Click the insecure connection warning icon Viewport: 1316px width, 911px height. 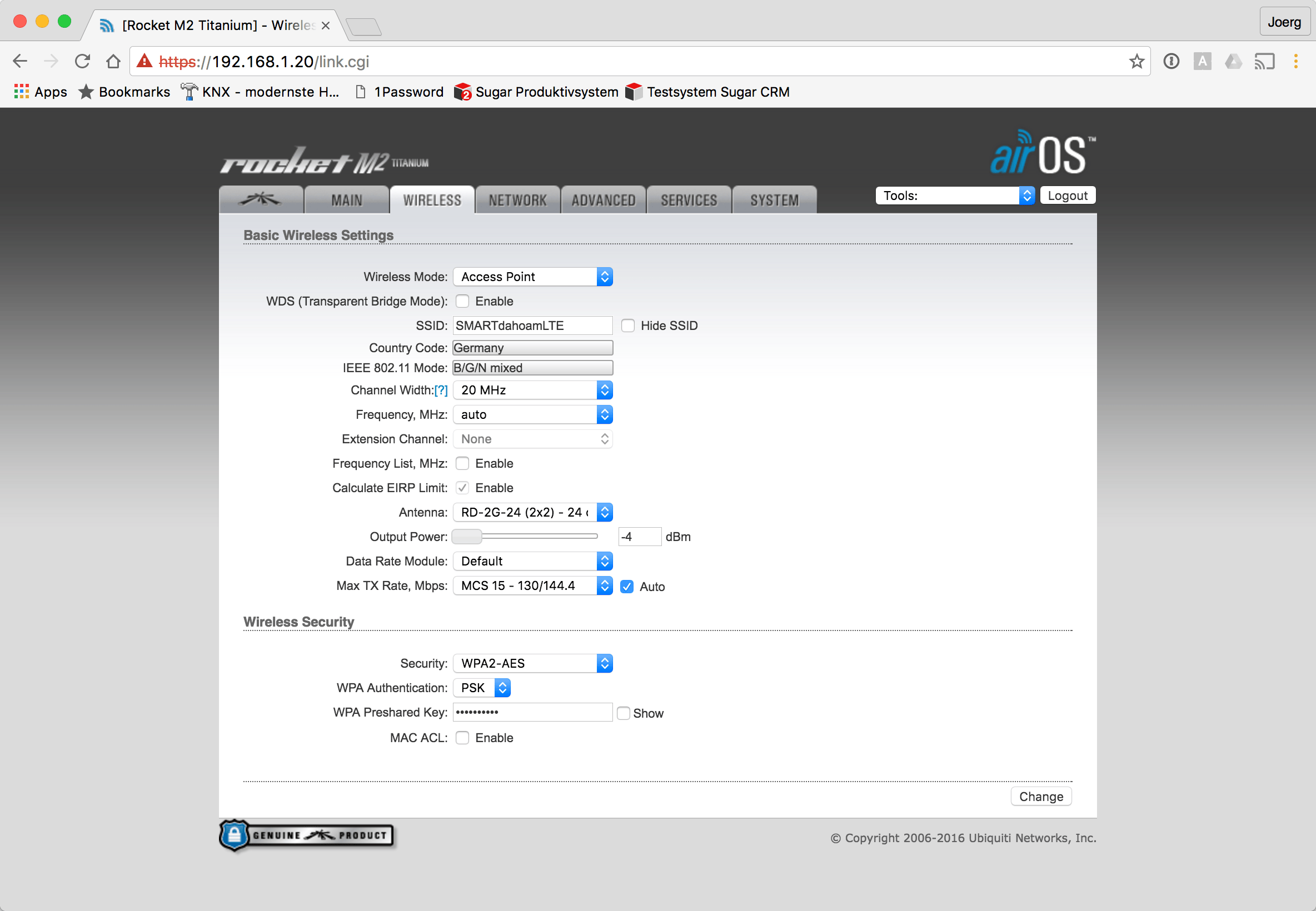[144, 61]
